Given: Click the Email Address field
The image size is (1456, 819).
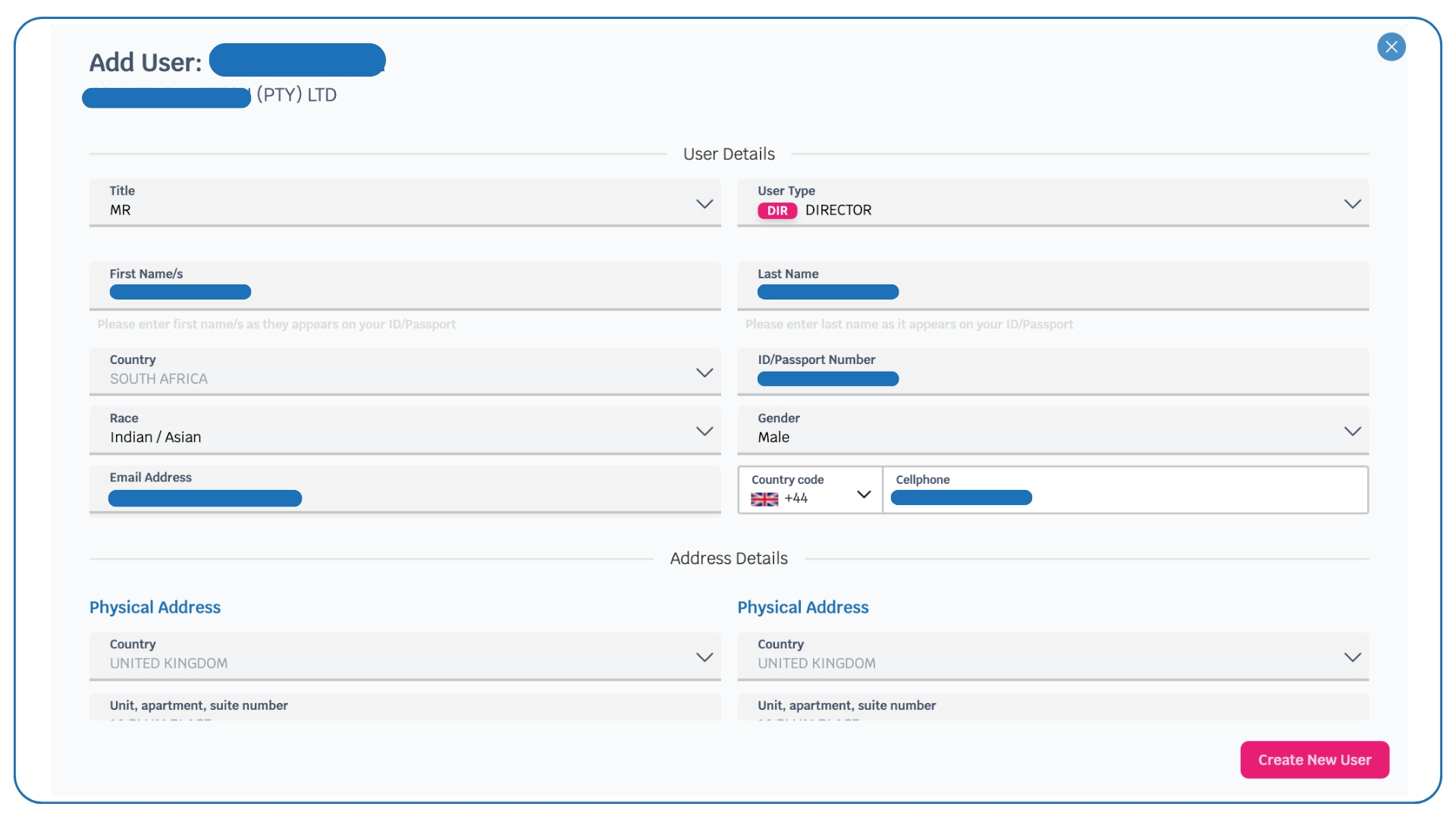Looking at the screenshot, I should (404, 490).
